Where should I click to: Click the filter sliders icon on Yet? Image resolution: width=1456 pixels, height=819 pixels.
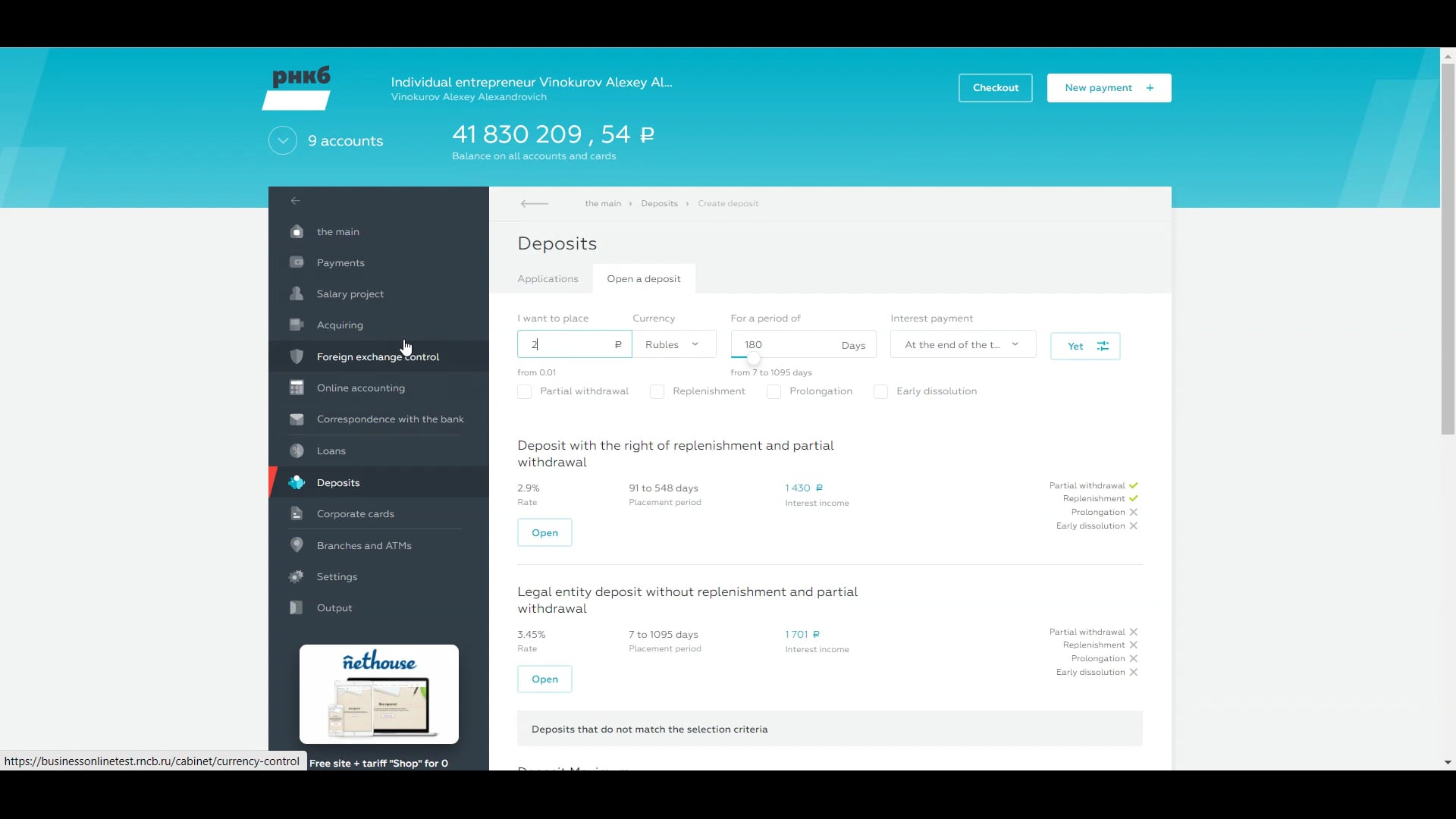(1103, 346)
